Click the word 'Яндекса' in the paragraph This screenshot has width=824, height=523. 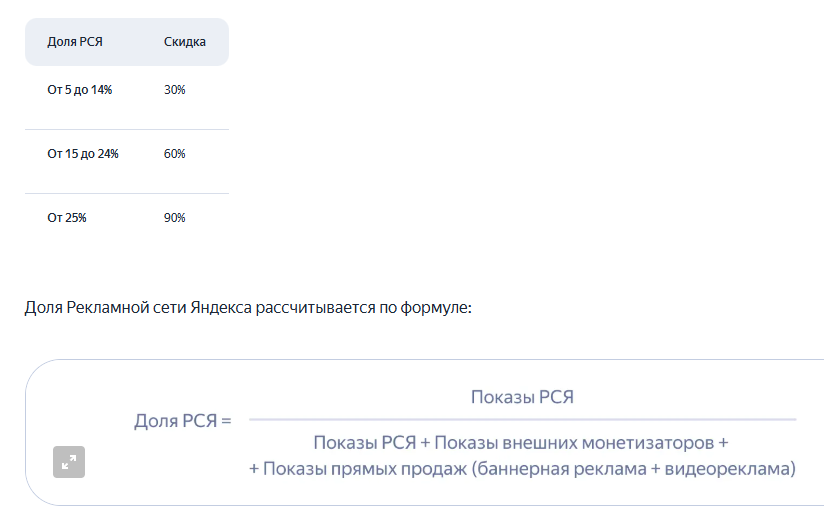click(x=221, y=307)
